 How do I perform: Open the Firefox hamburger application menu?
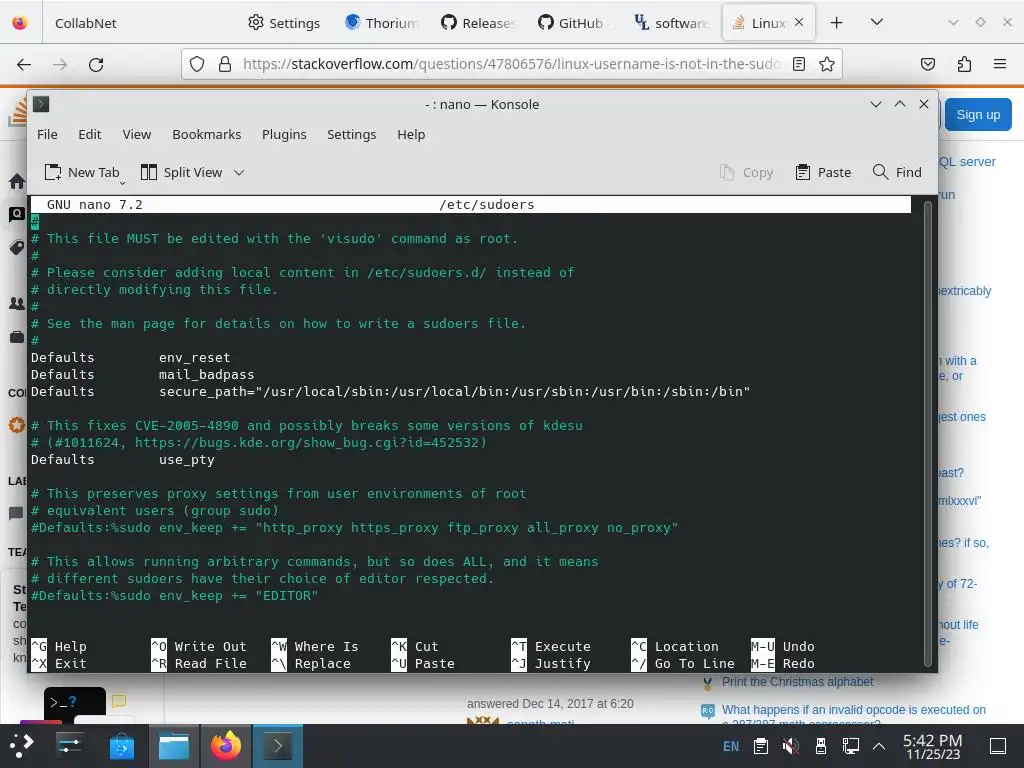coord(999,64)
